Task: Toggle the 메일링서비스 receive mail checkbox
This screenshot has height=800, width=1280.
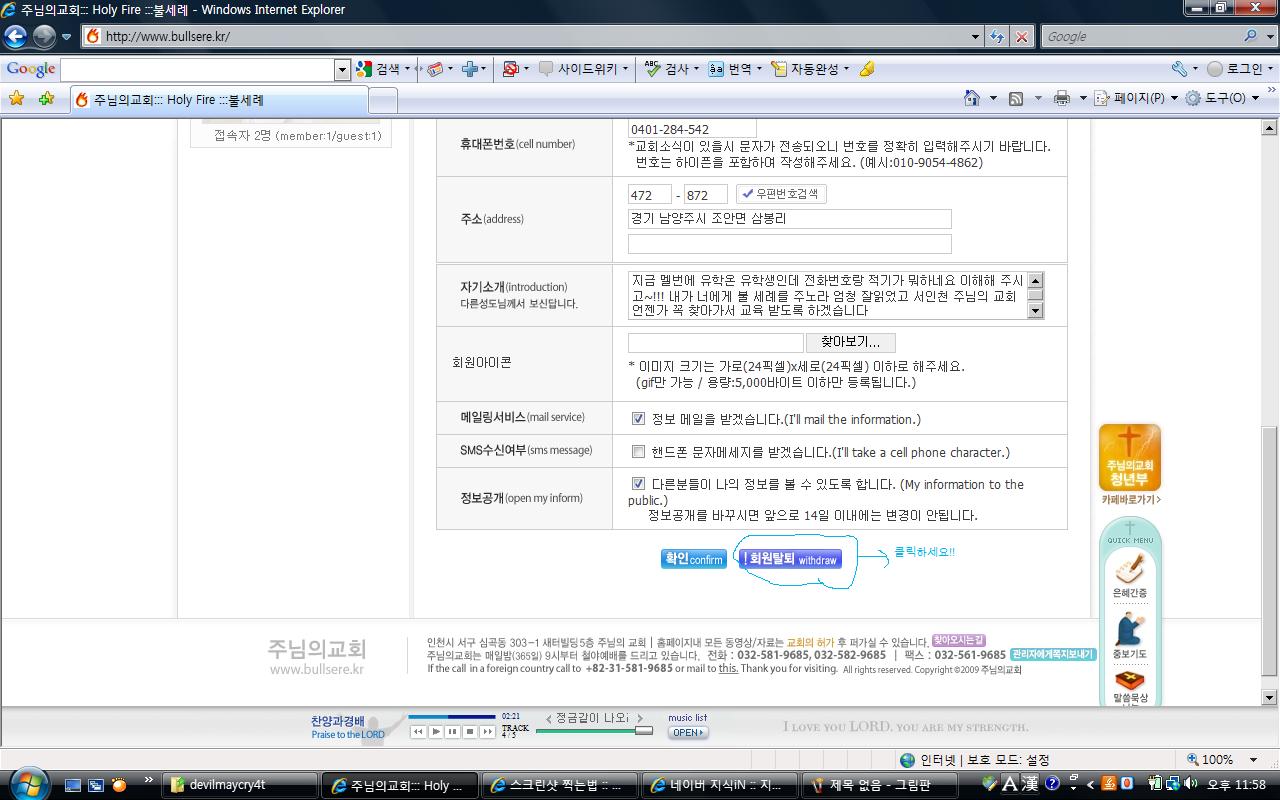Action: point(638,419)
